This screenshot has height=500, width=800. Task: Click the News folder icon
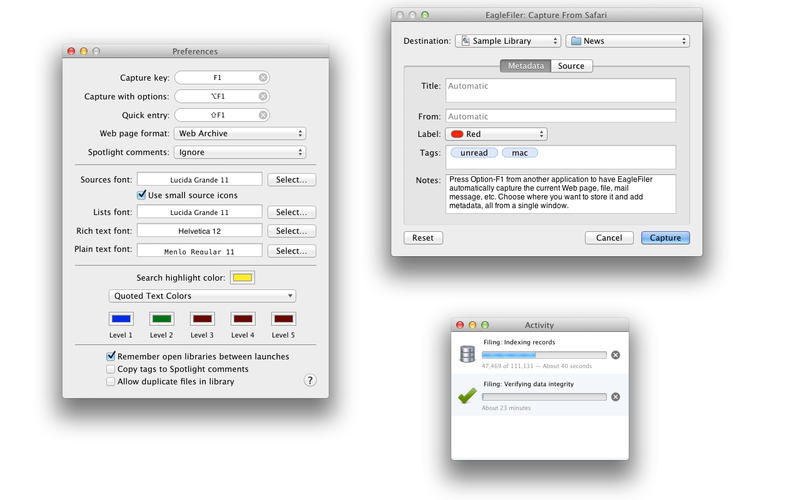click(x=576, y=41)
